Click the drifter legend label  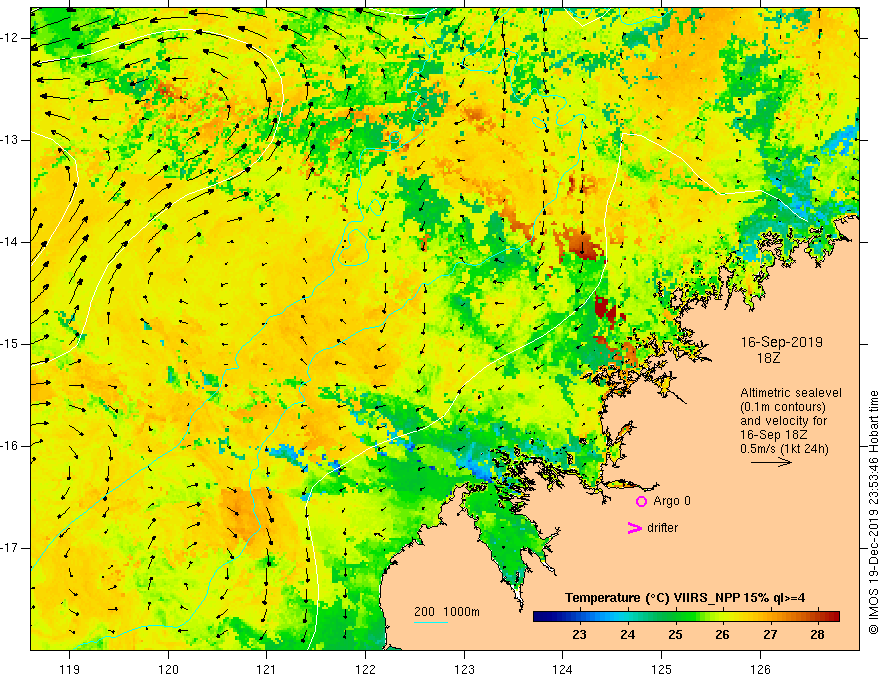click(662, 528)
